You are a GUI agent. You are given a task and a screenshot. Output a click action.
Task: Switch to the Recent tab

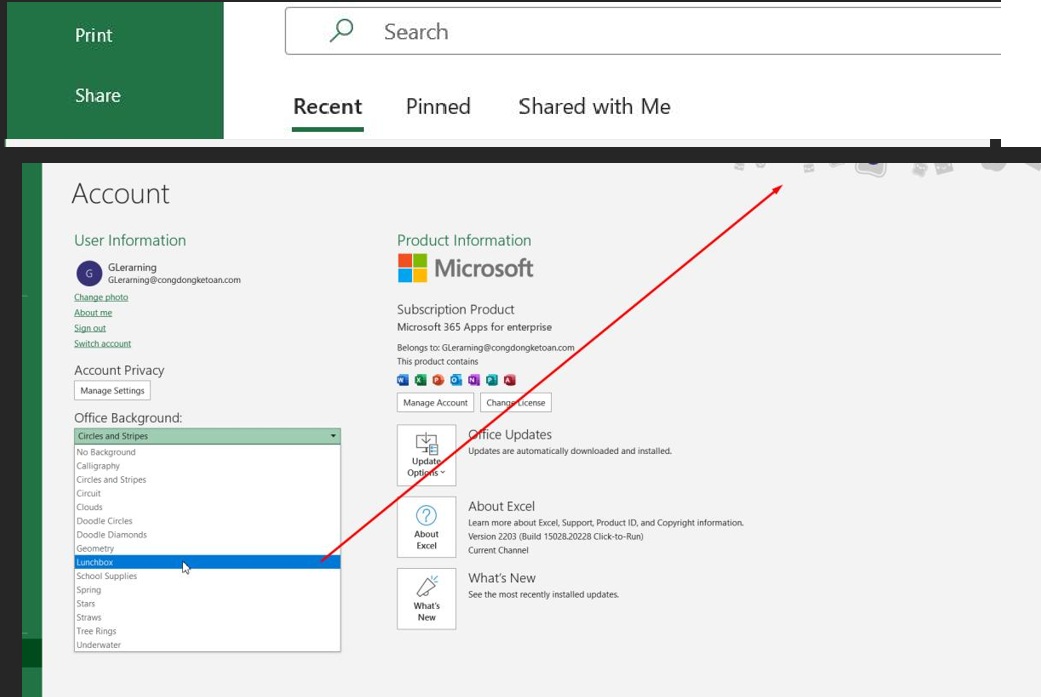pos(327,107)
